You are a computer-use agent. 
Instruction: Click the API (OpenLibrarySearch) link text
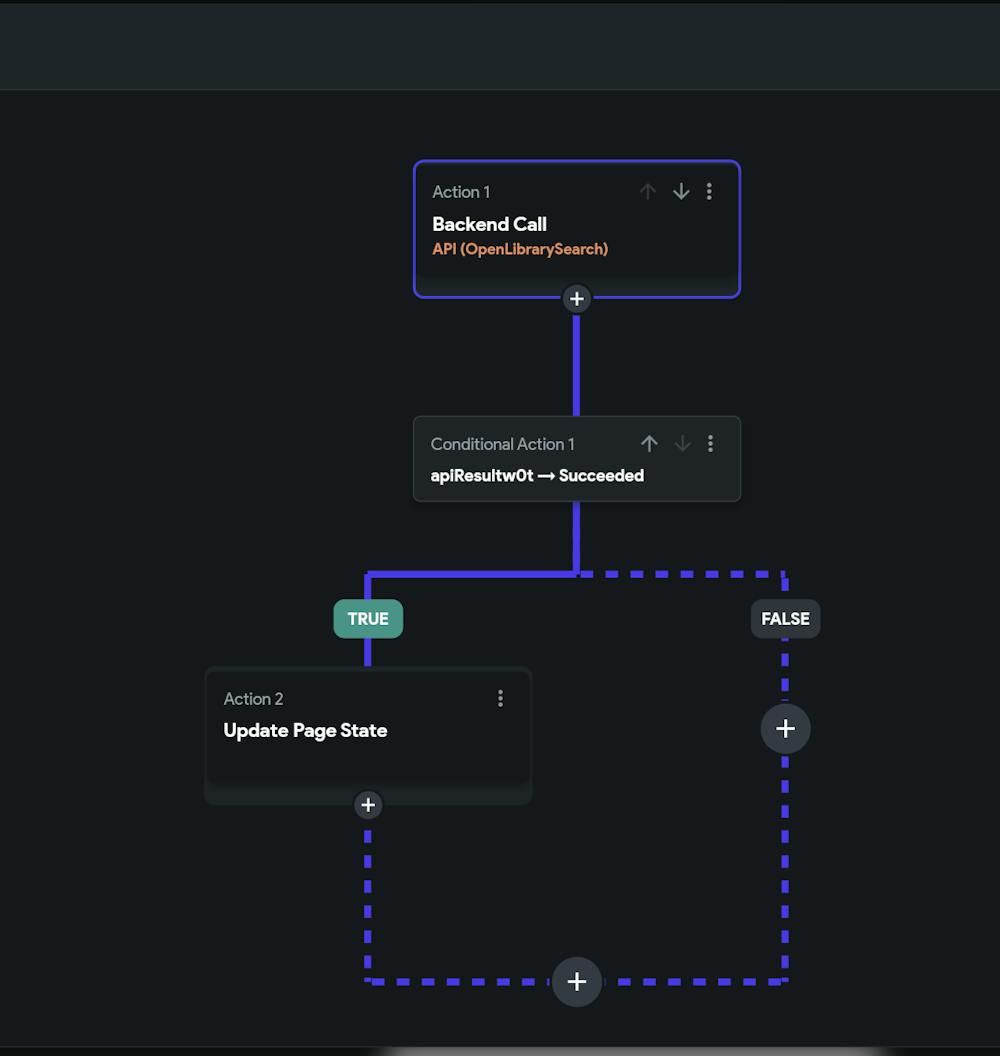(x=519, y=249)
